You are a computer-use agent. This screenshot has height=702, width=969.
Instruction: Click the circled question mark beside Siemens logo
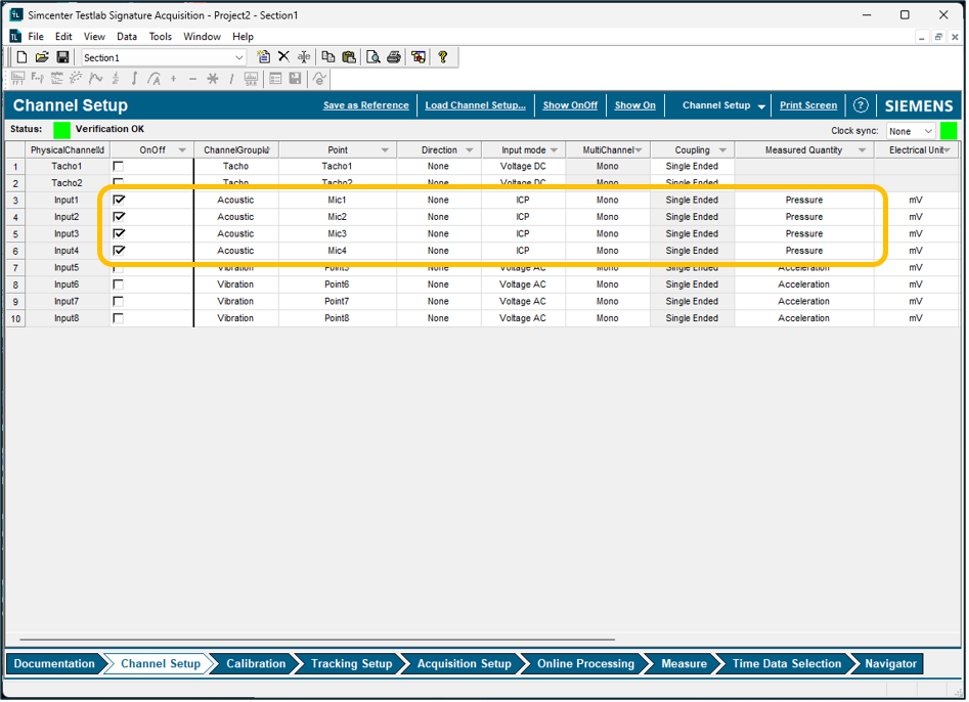(x=860, y=106)
